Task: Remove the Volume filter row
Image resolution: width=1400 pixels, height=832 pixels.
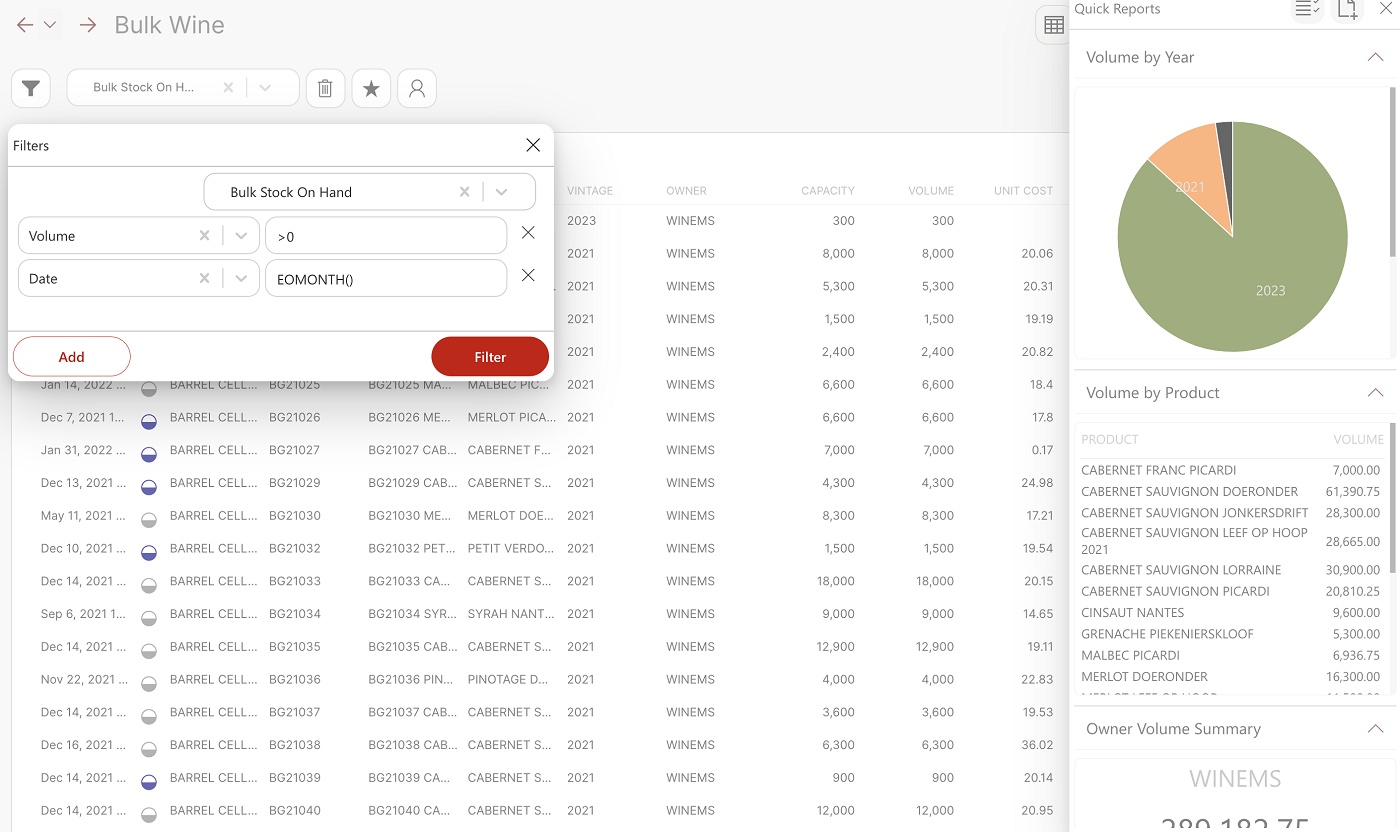Action: tap(528, 233)
